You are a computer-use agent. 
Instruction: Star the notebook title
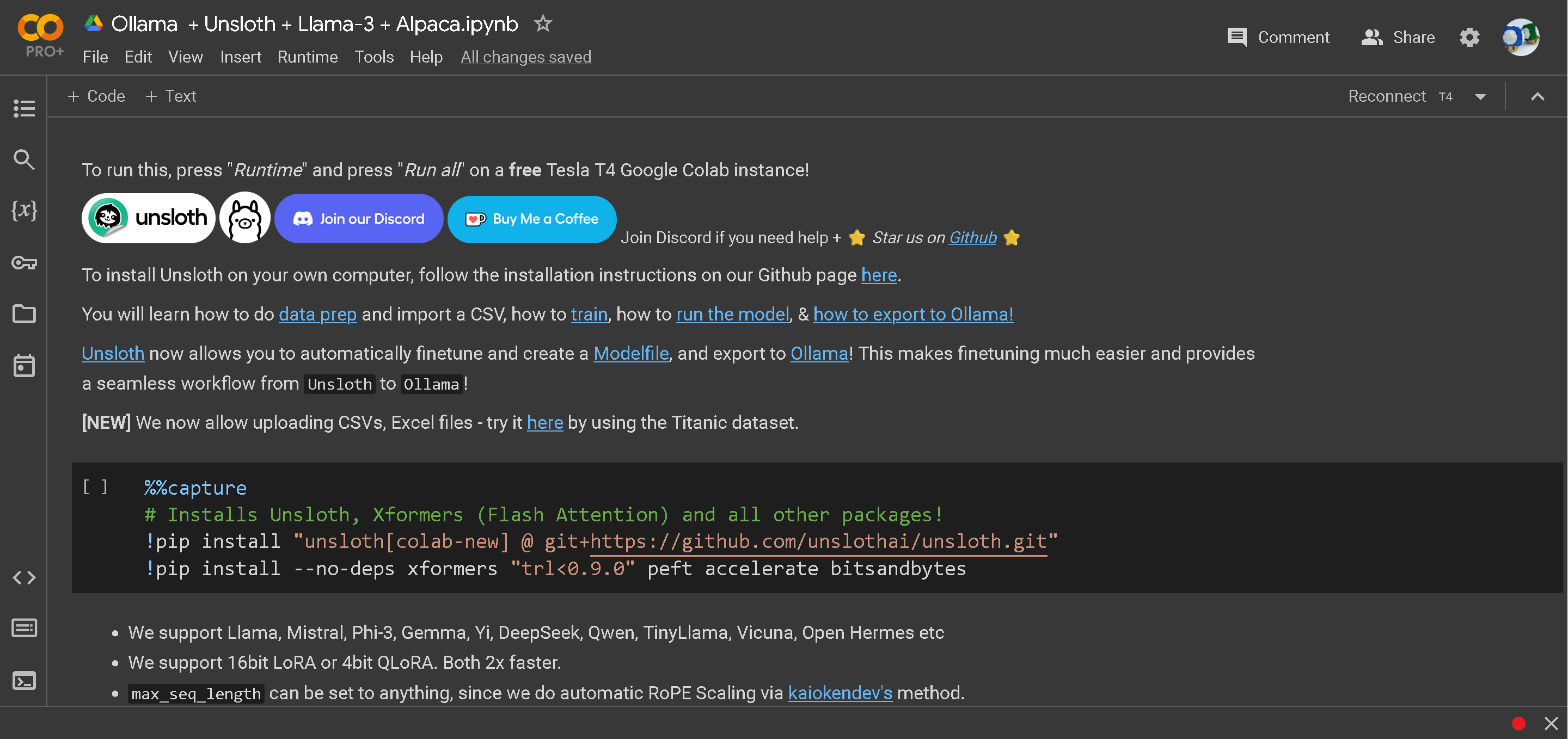point(542,24)
